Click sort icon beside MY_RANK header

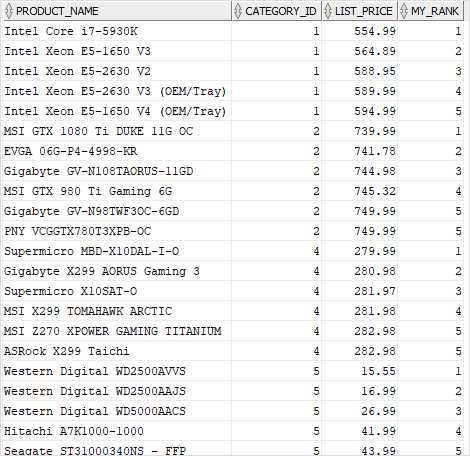[x=404, y=11]
